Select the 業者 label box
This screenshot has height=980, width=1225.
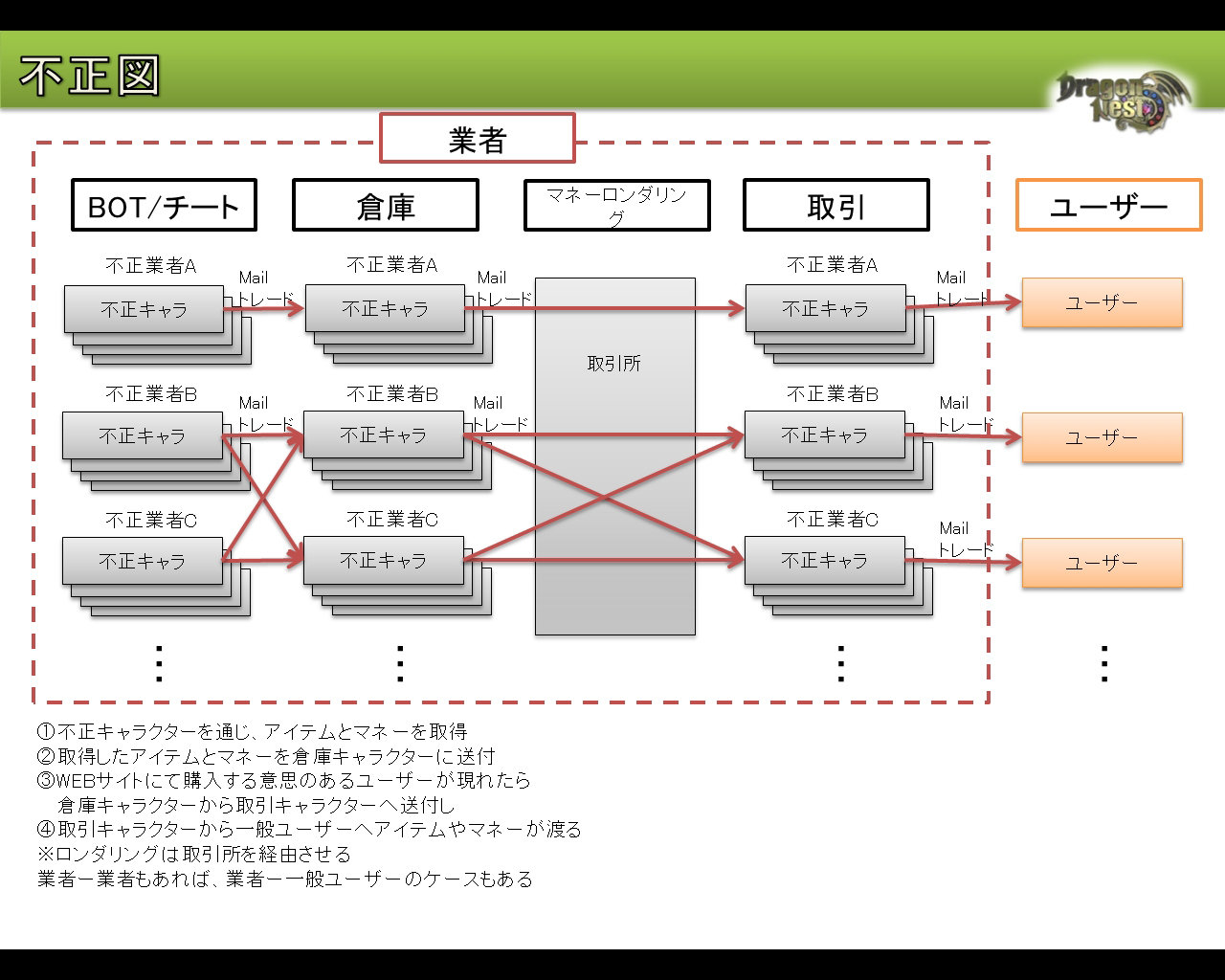(478, 139)
